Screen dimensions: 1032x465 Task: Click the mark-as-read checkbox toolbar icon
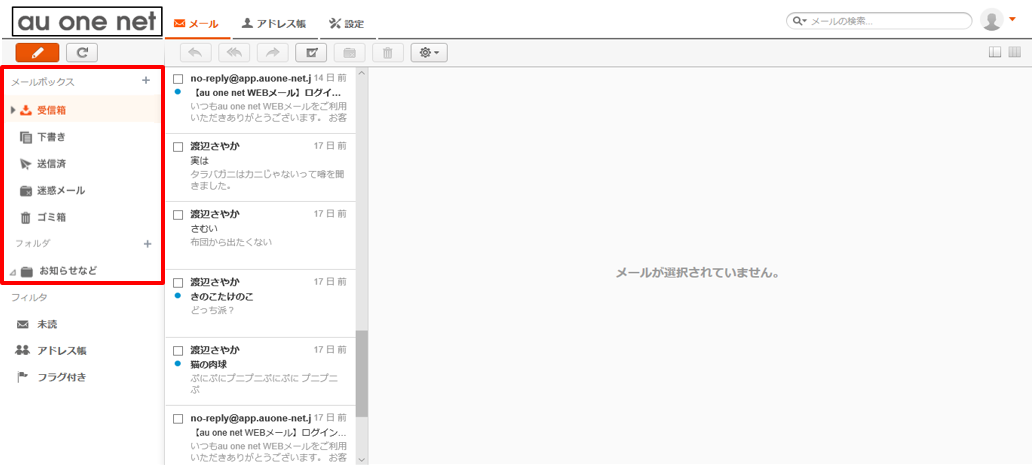[x=311, y=53]
